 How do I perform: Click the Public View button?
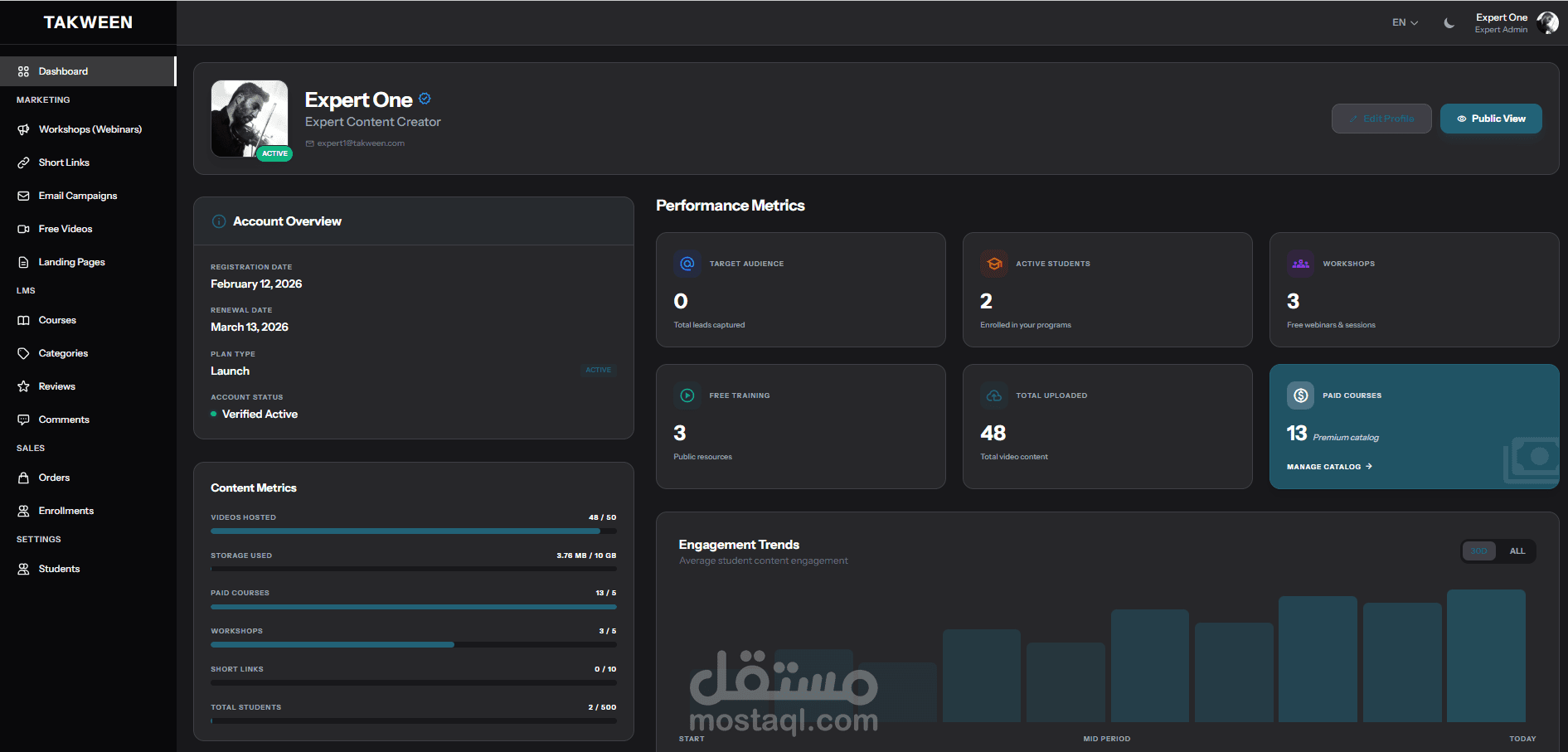(x=1491, y=119)
